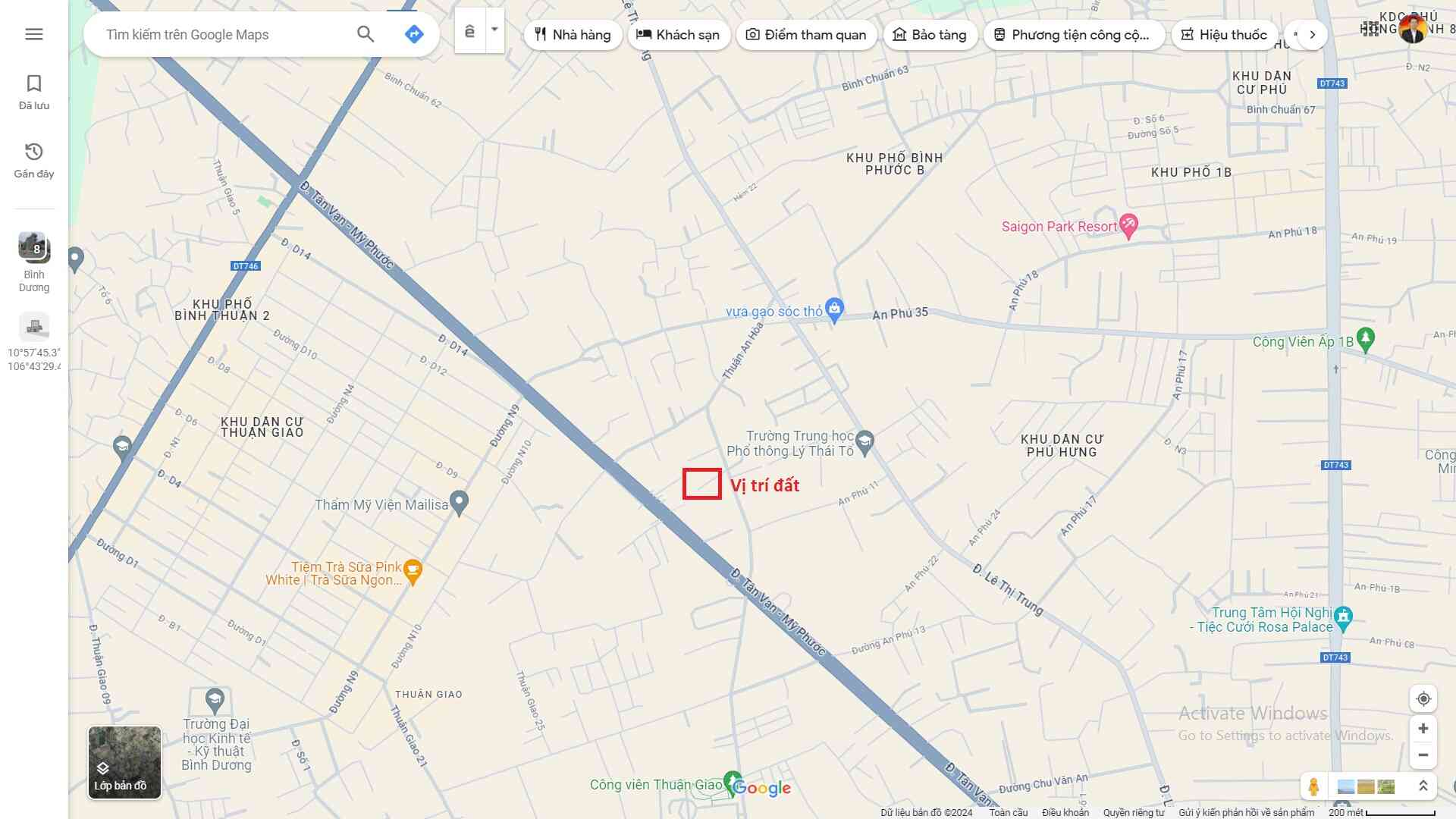Viewport: 1456px width, 819px height.
Task: Zoom out with the minus button
Action: tap(1423, 755)
